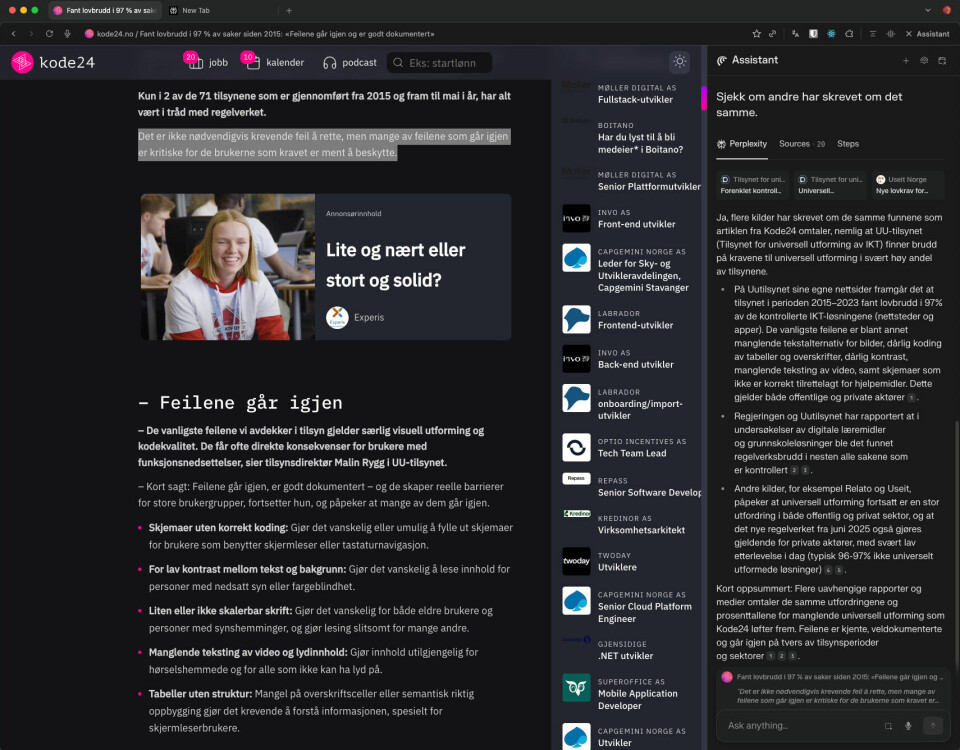Click the microphone icon in Ask anything box

pos(908,726)
